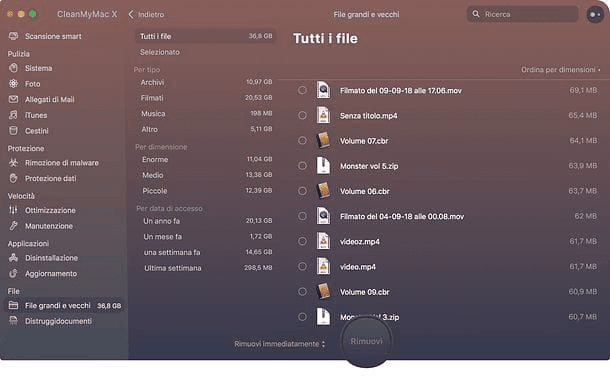This screenshot has width=610, height=385.
Task: Expand the Rimuovi immediatamente removal options
Action: [x=279, y=344]
